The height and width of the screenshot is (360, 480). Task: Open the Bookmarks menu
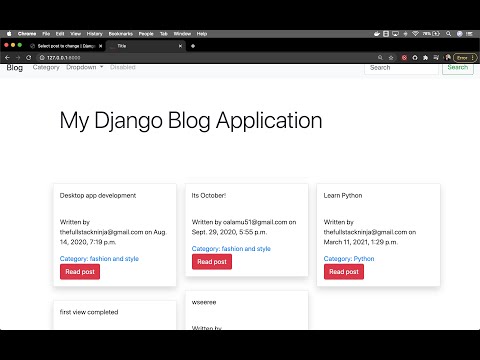tap(121, 34)
